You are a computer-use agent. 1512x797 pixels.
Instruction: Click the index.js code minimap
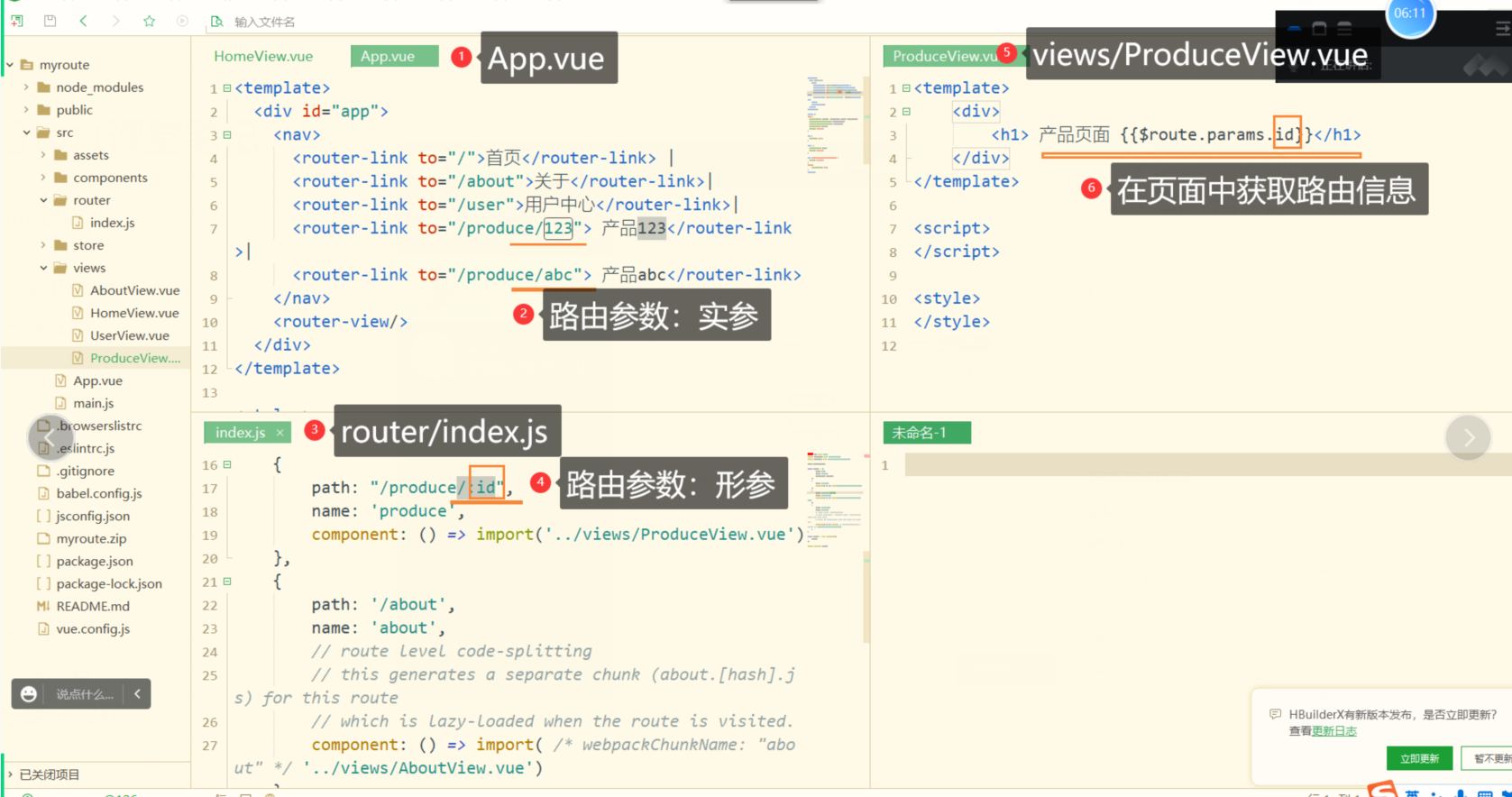[836, 500]
